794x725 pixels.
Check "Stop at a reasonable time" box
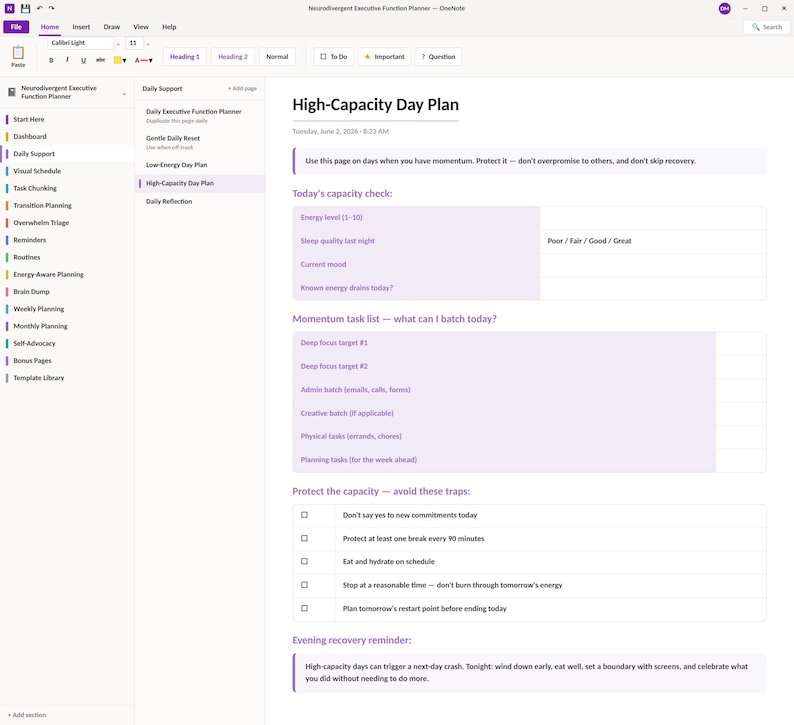[x=304, y=585]
